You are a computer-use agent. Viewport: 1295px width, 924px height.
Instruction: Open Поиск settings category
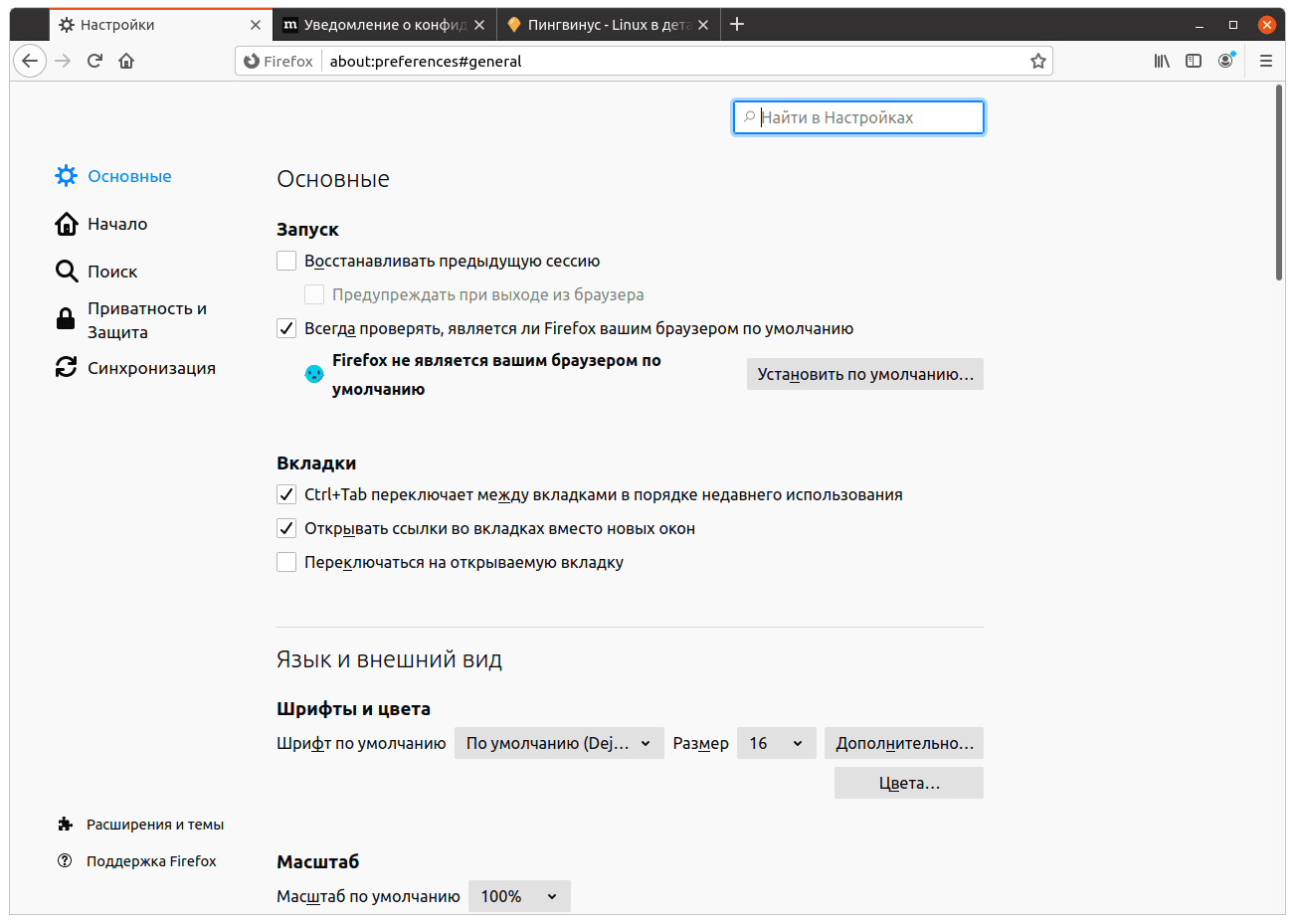96,272
